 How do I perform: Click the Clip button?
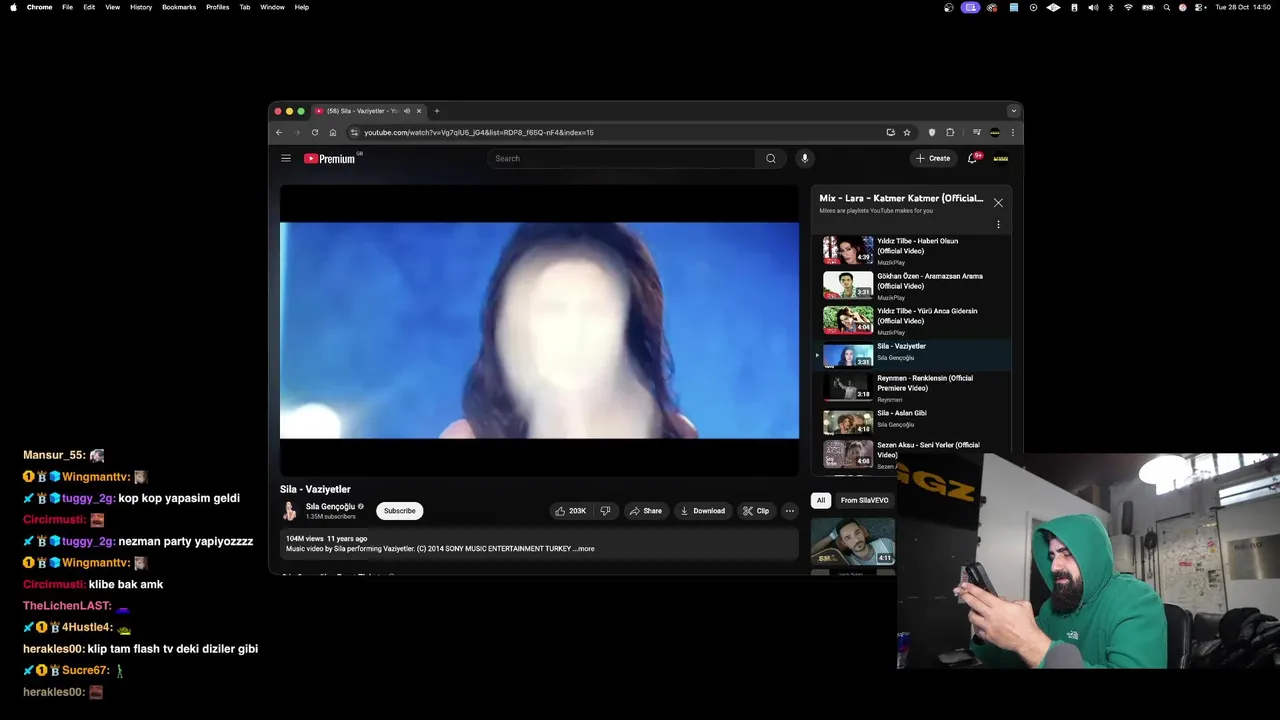[x=756, y=511]
